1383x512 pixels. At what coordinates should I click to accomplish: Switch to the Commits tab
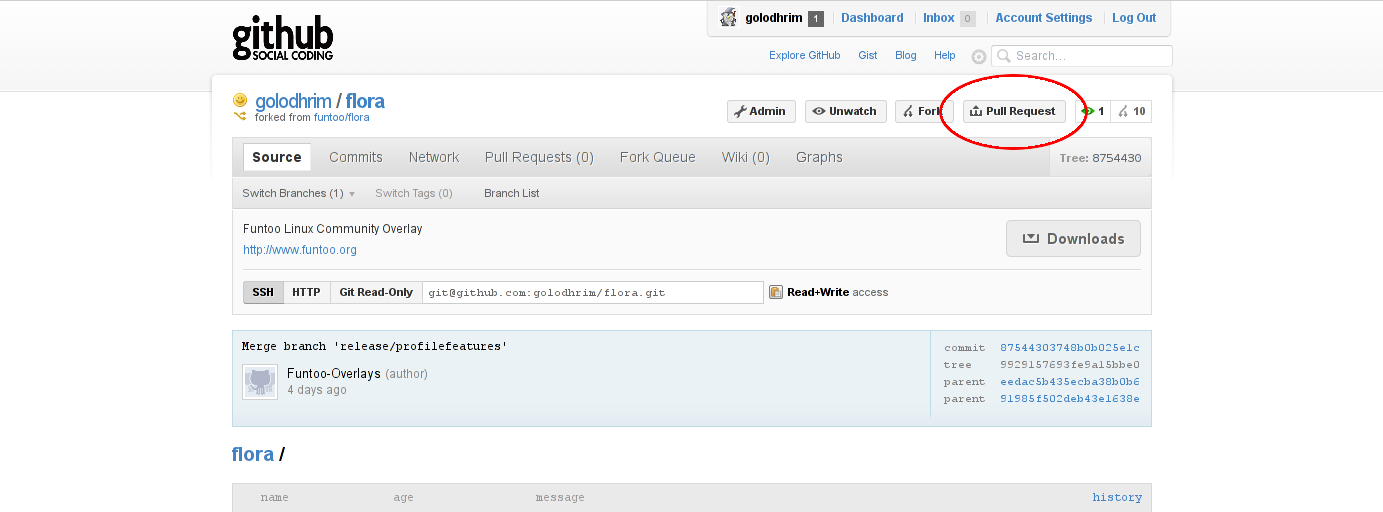pyautogui.click(x=355, y=157)
